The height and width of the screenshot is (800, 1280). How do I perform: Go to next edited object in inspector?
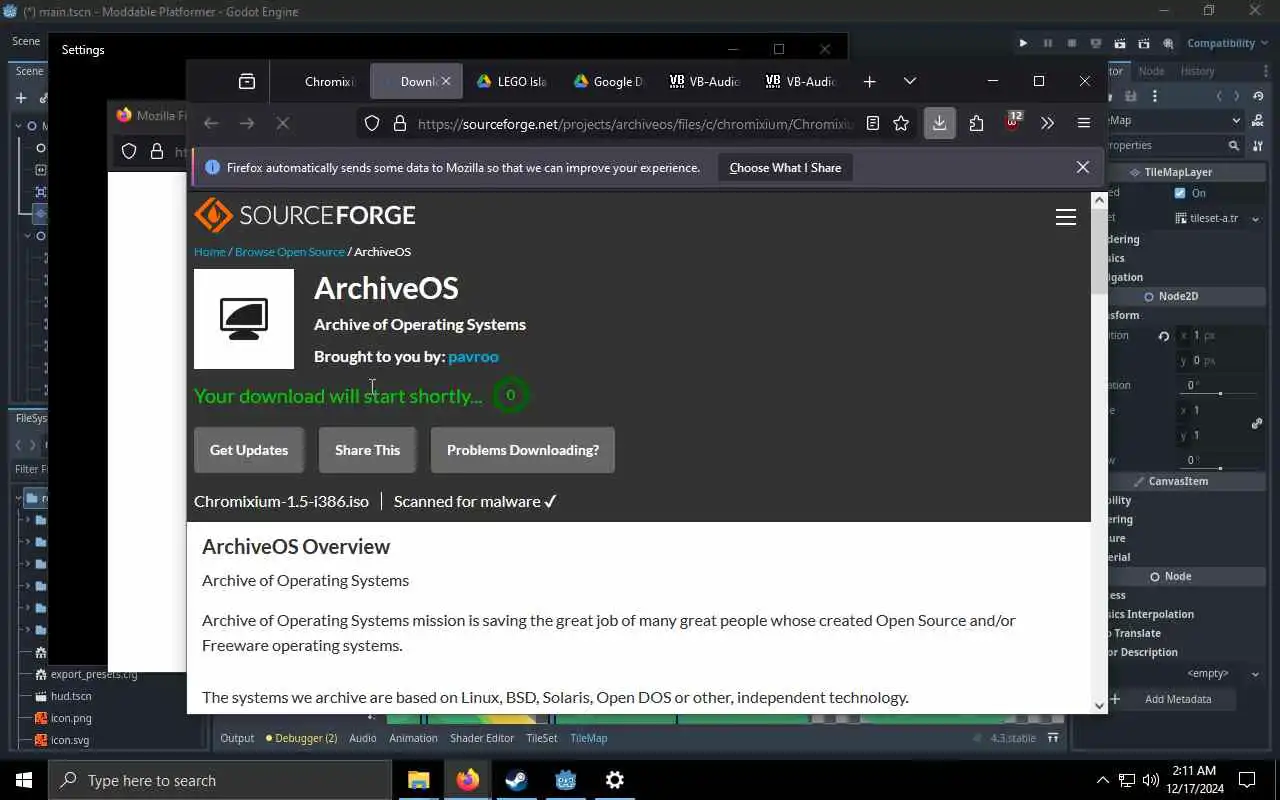click(1237, 96)
